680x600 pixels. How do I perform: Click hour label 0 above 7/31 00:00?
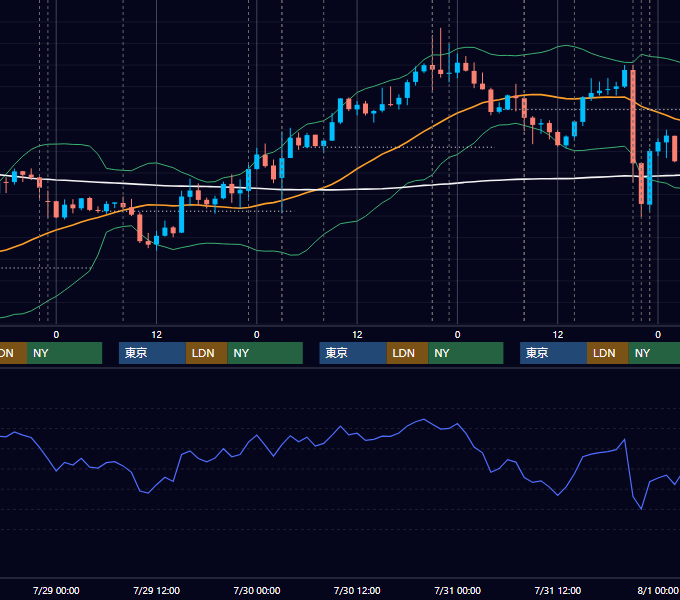point(458,335)
